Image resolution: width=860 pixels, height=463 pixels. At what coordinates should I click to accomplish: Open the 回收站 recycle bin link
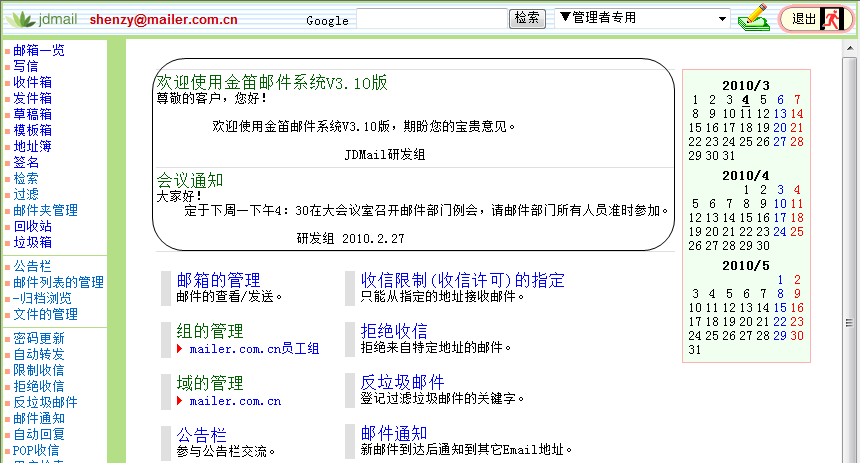32,226
